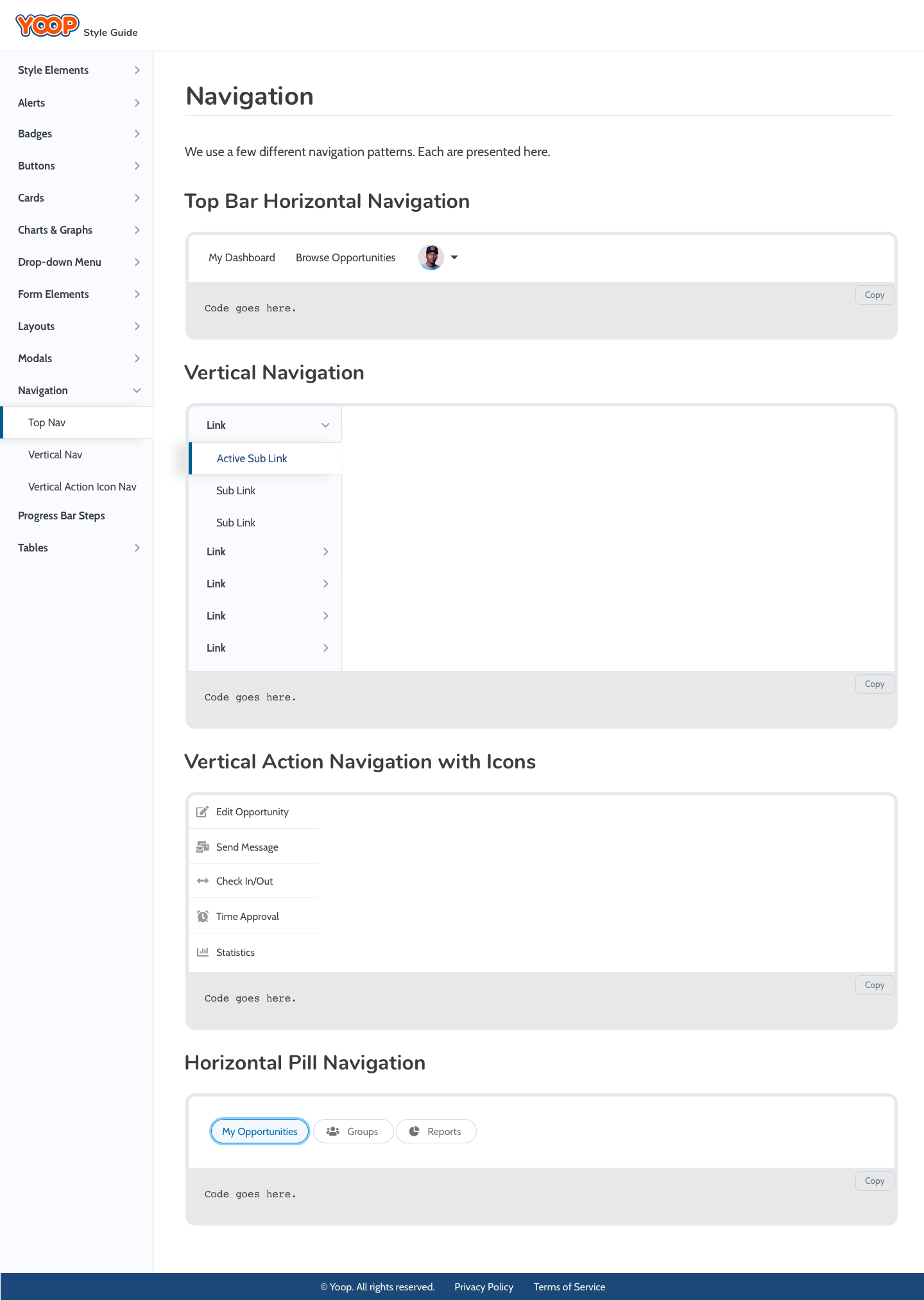Expand Buttons section chevron
The image size is (924, 1300).
coord(137,166)
